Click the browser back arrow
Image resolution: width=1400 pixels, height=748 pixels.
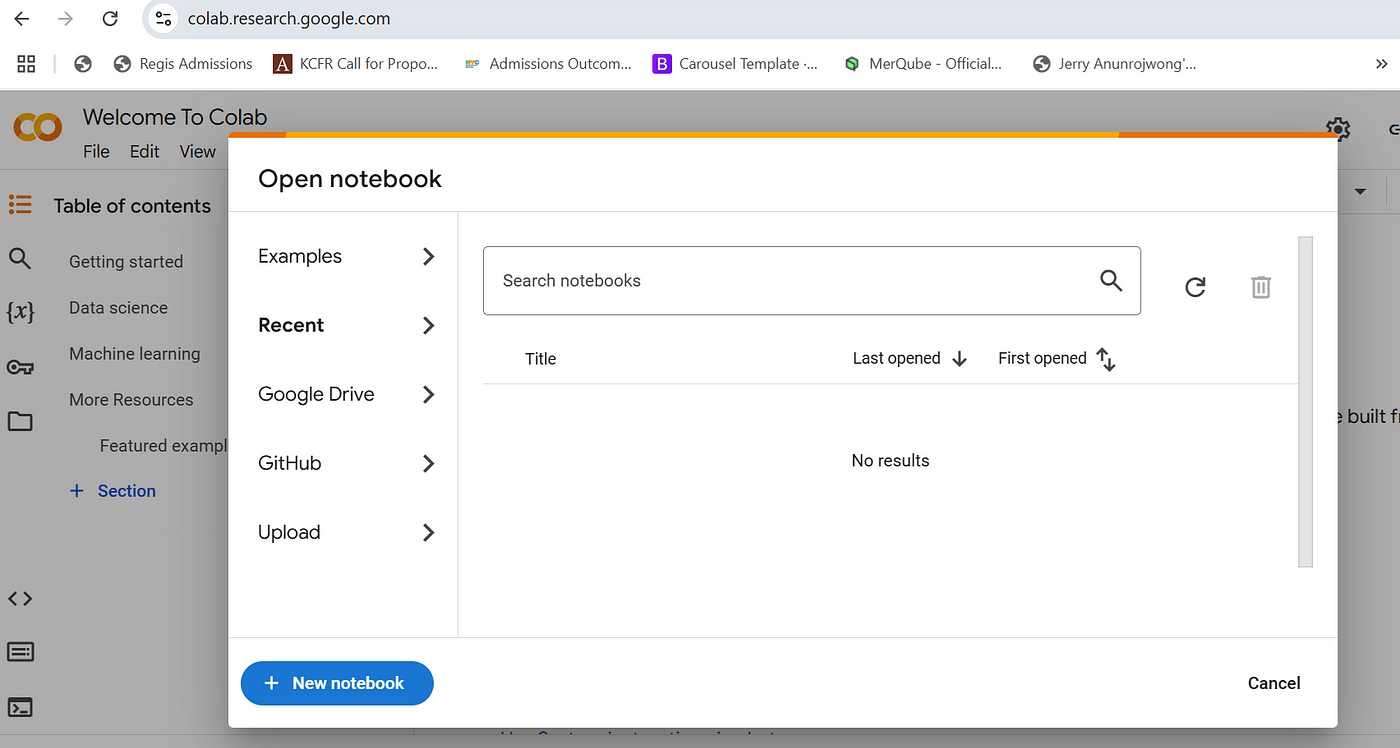[21, 19]
